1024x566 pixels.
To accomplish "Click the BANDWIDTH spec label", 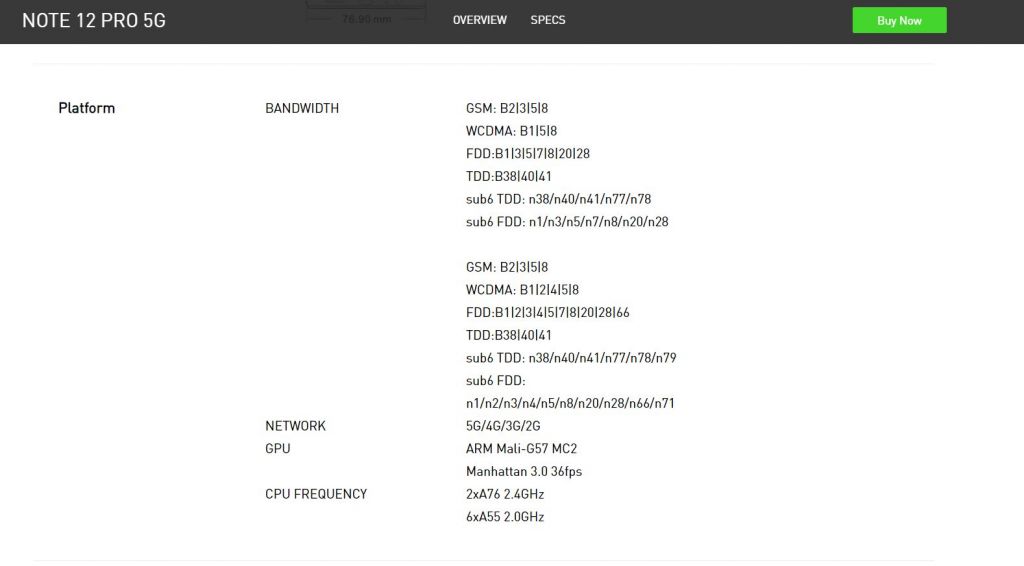I will coord(302,108).
